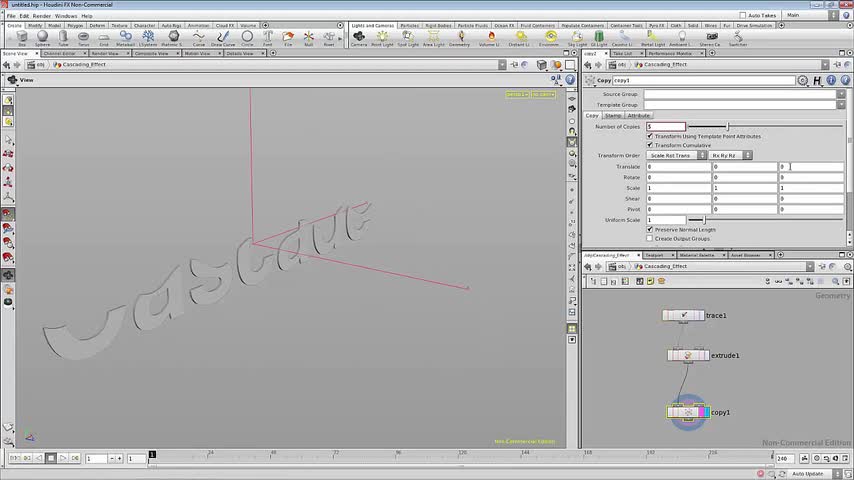The image size is (854, 480).
Task: Click the Switcher shelf tool
Action: (x=738, y=38)
